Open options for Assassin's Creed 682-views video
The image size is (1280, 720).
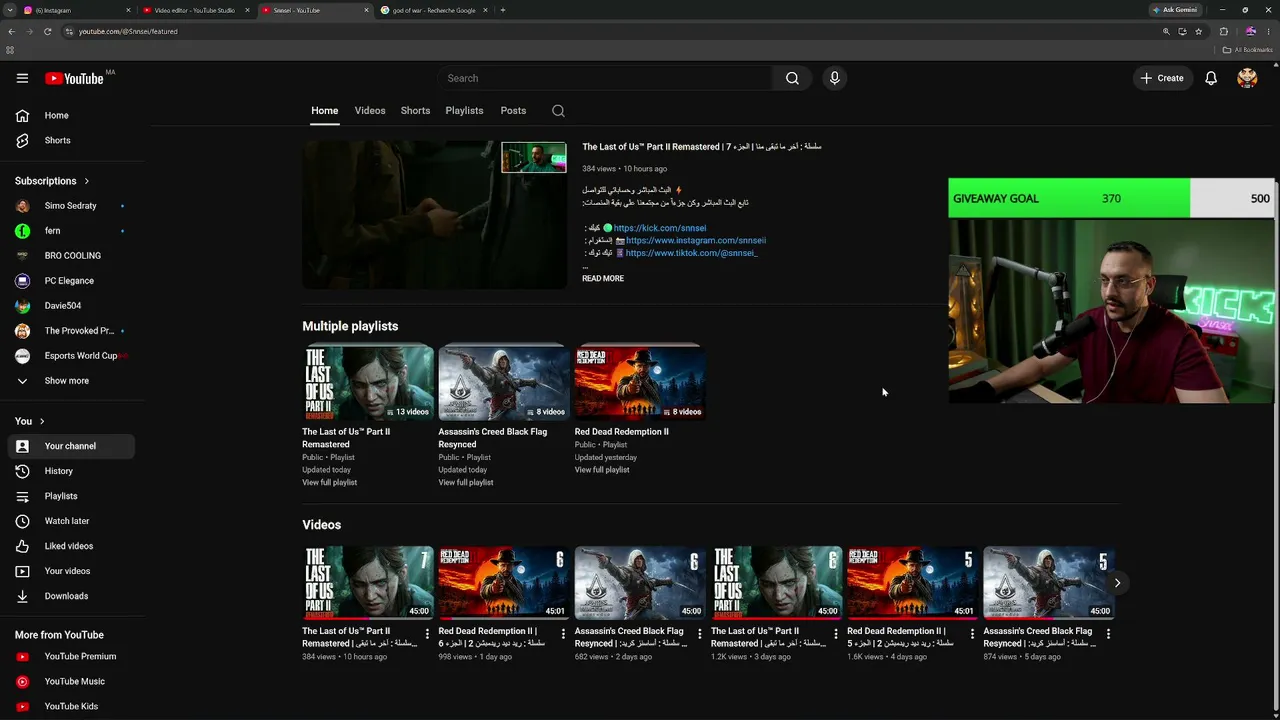(699, 634)
